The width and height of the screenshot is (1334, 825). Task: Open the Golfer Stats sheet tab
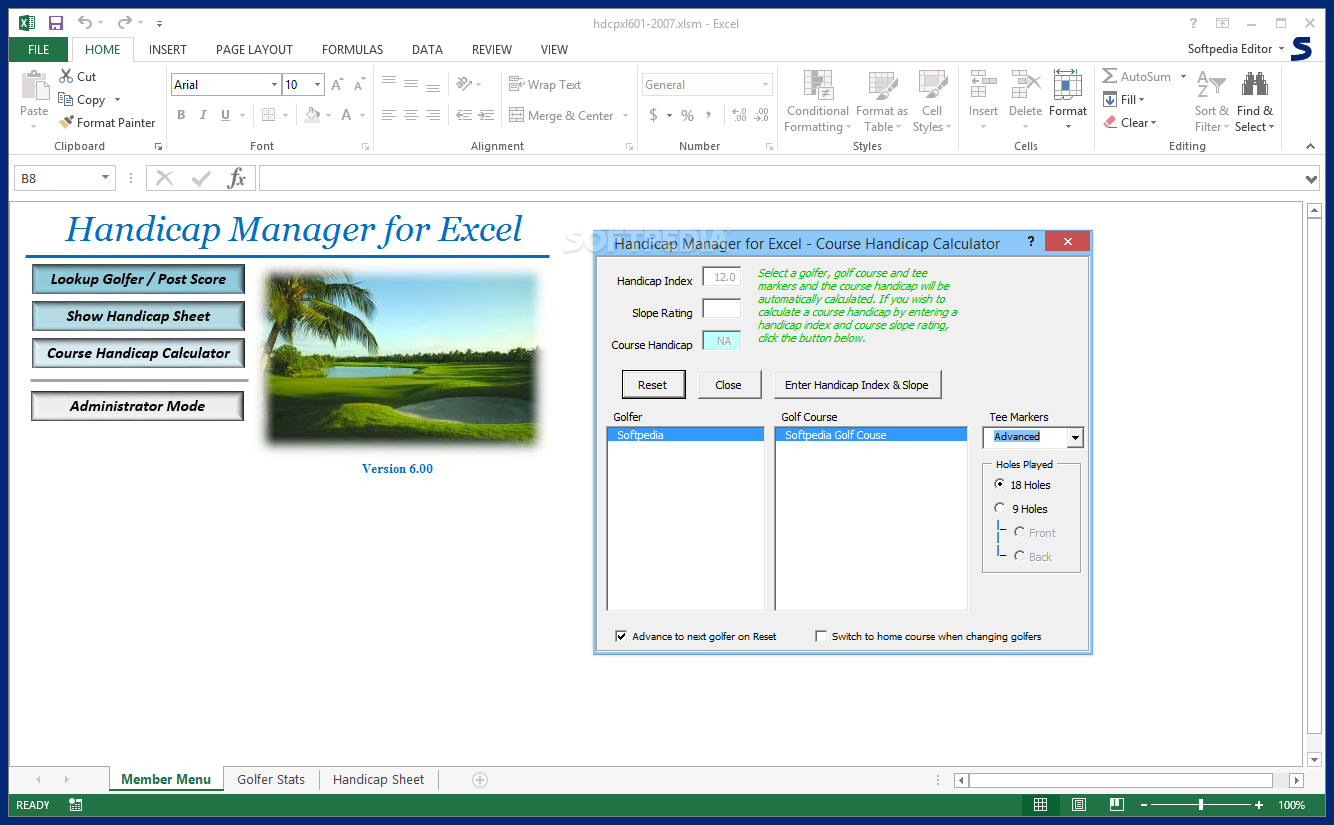click(x=271, y=780)
